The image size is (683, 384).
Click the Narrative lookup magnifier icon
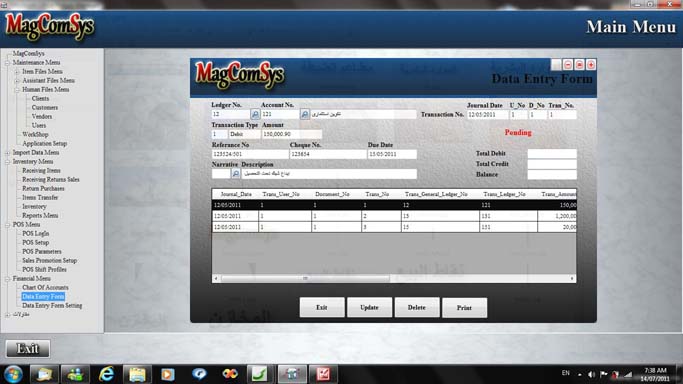point(236,173)
